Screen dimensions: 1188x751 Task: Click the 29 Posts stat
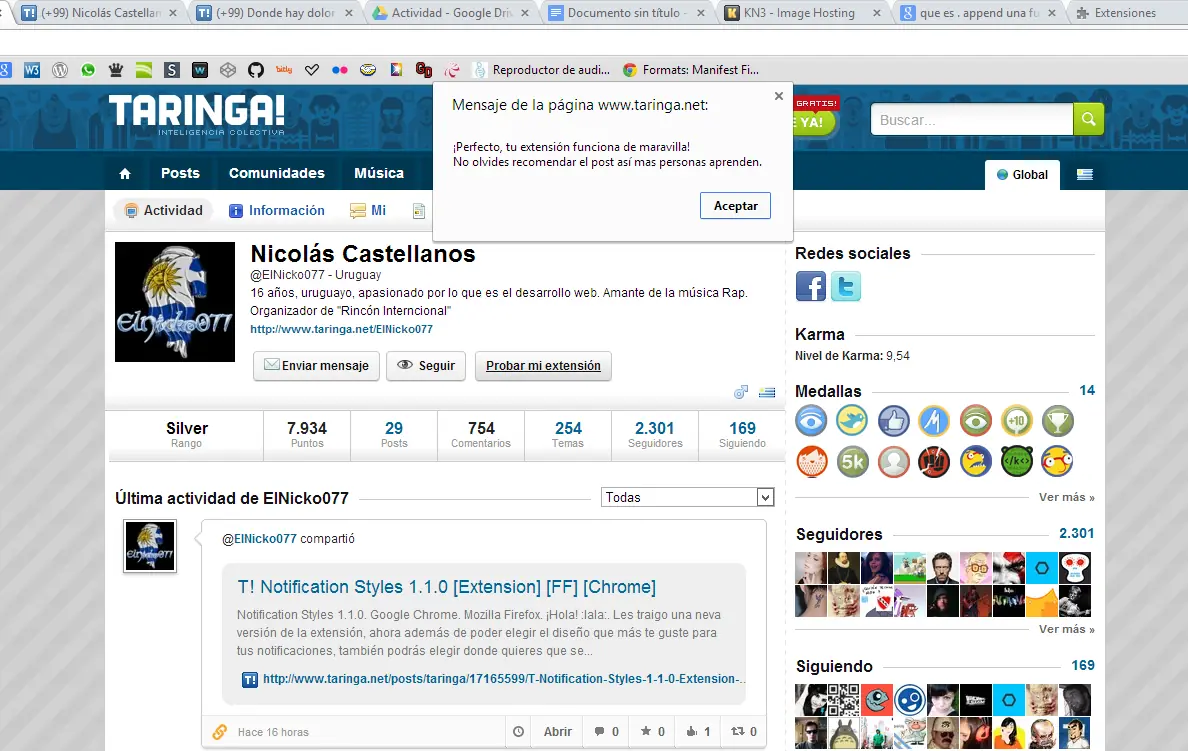coord(394,434)
